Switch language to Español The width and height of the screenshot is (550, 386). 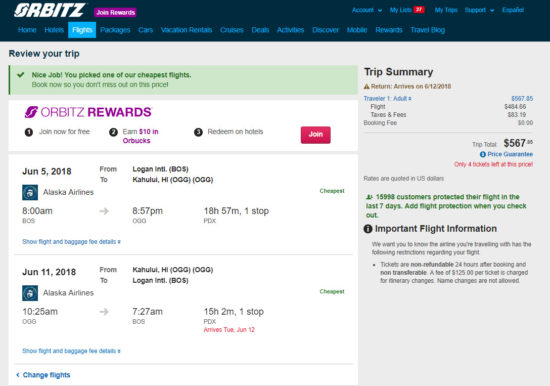513,10
